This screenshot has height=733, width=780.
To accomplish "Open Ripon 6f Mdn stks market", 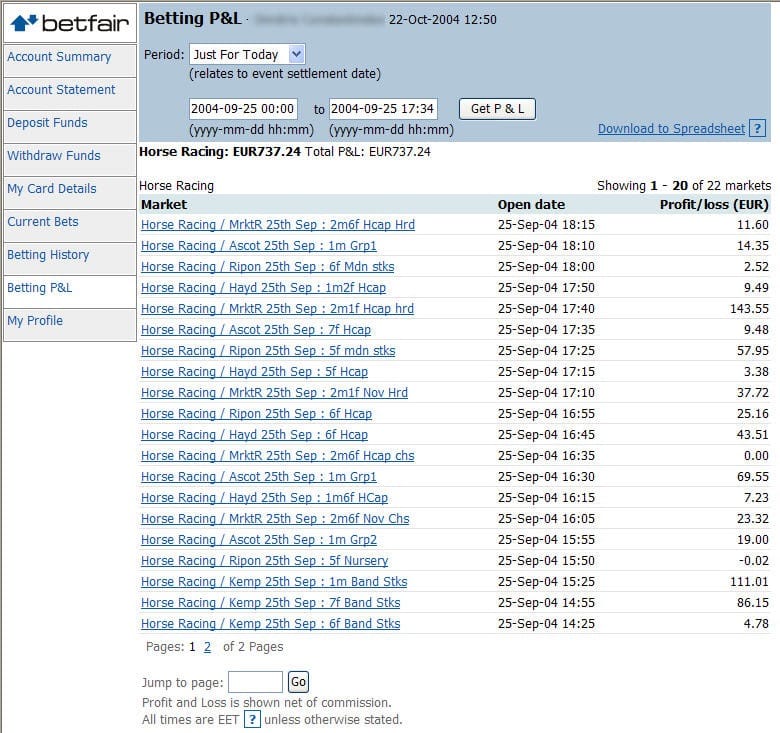I will click(x=268, y=267).
